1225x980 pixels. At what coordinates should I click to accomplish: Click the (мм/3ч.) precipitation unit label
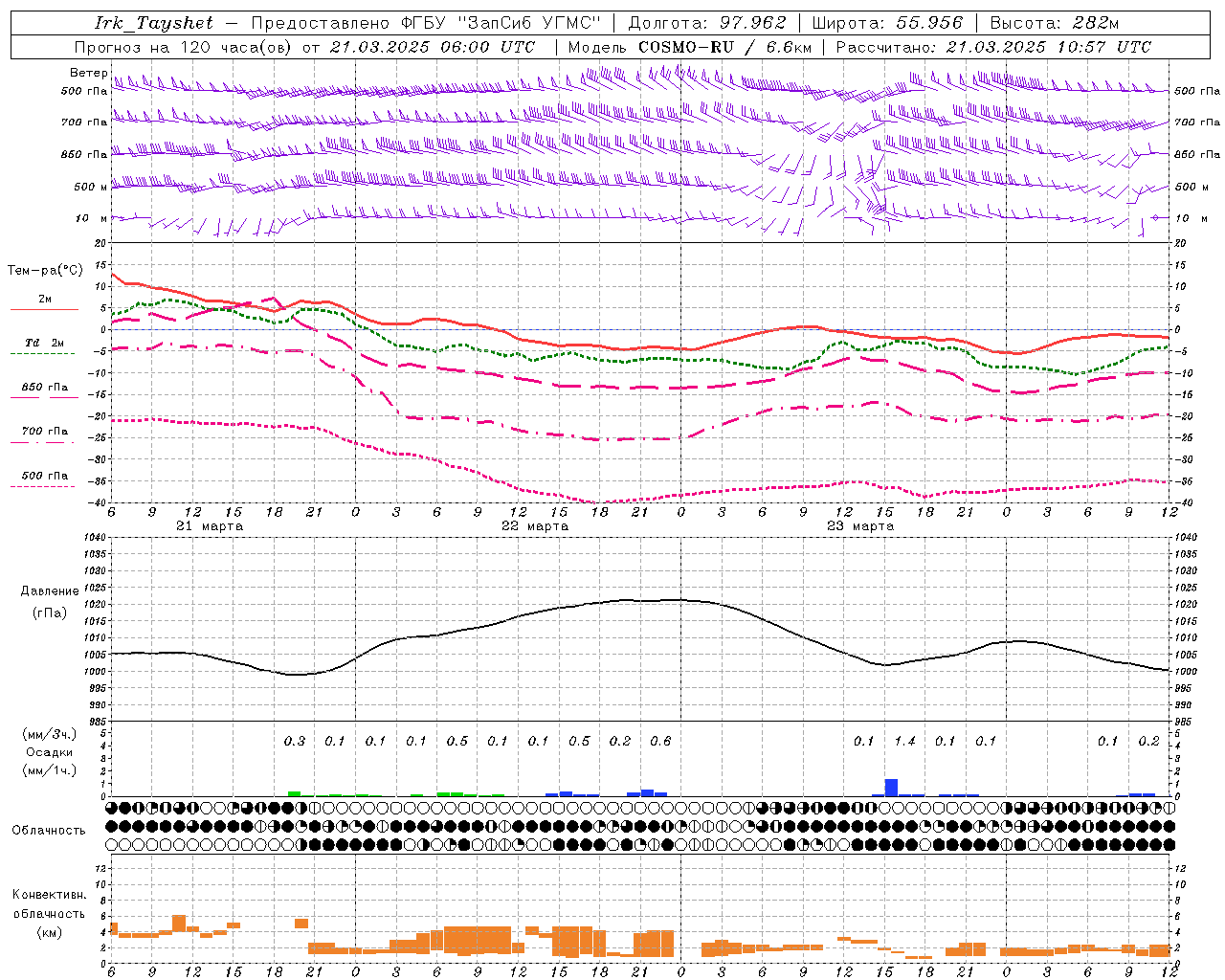(x=48, y=734)
